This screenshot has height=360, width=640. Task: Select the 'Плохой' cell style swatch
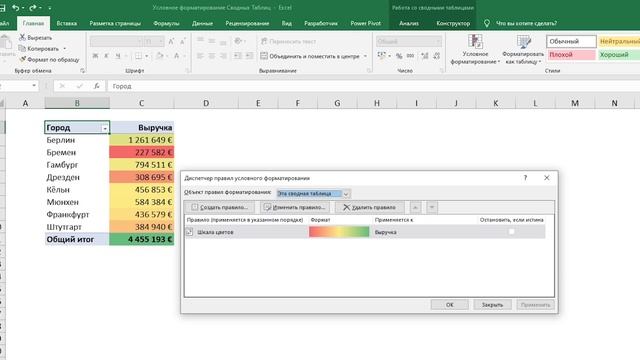(x=571, y=55)
